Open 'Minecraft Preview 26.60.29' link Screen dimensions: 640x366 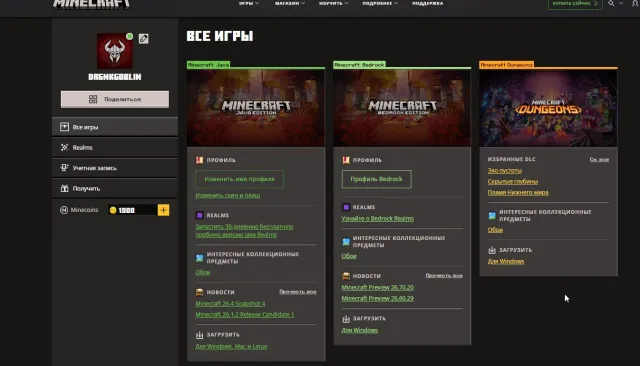(378, 299)
